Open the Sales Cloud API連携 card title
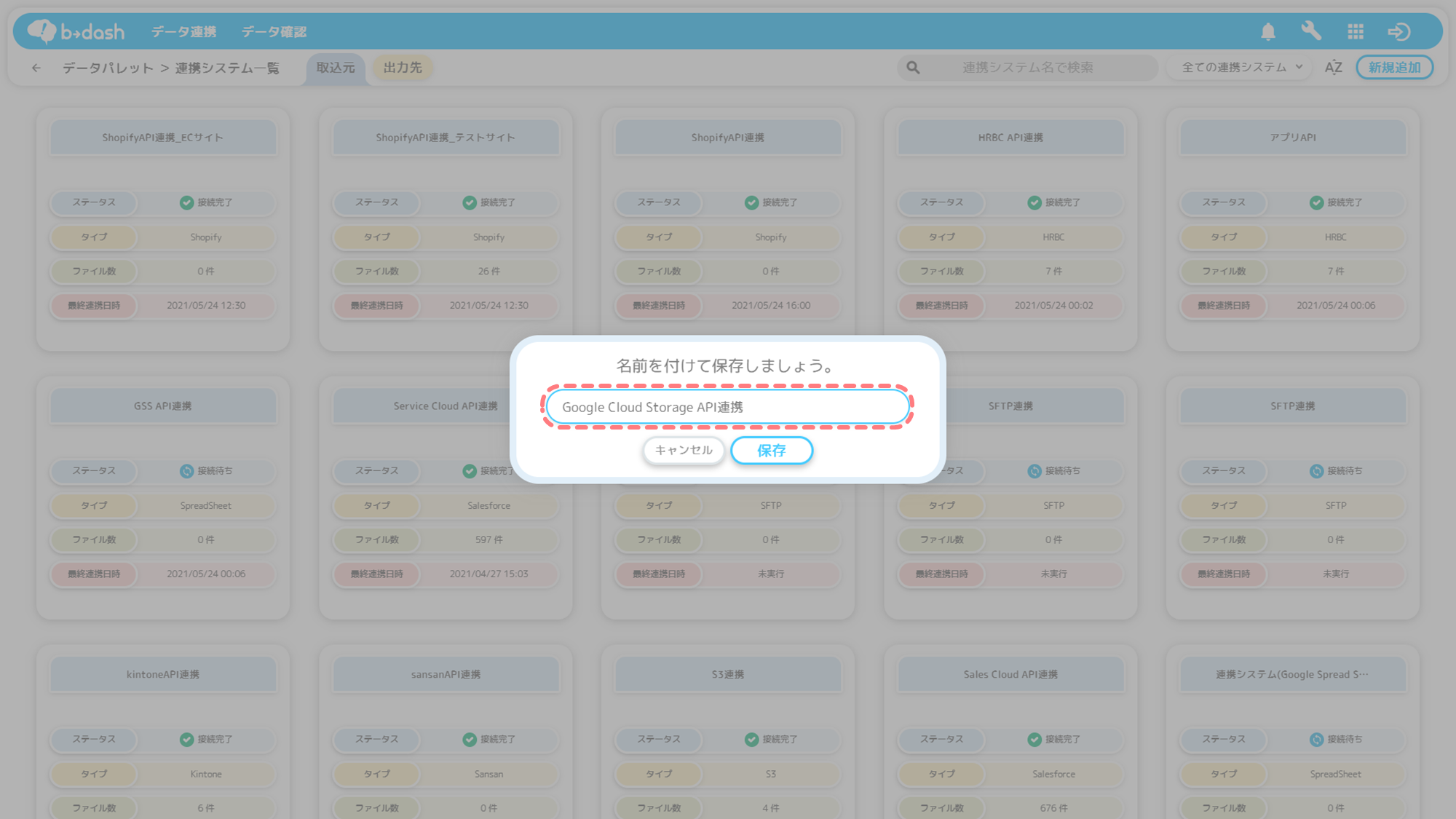The image size is (1456, 819). click(1010, 675)
